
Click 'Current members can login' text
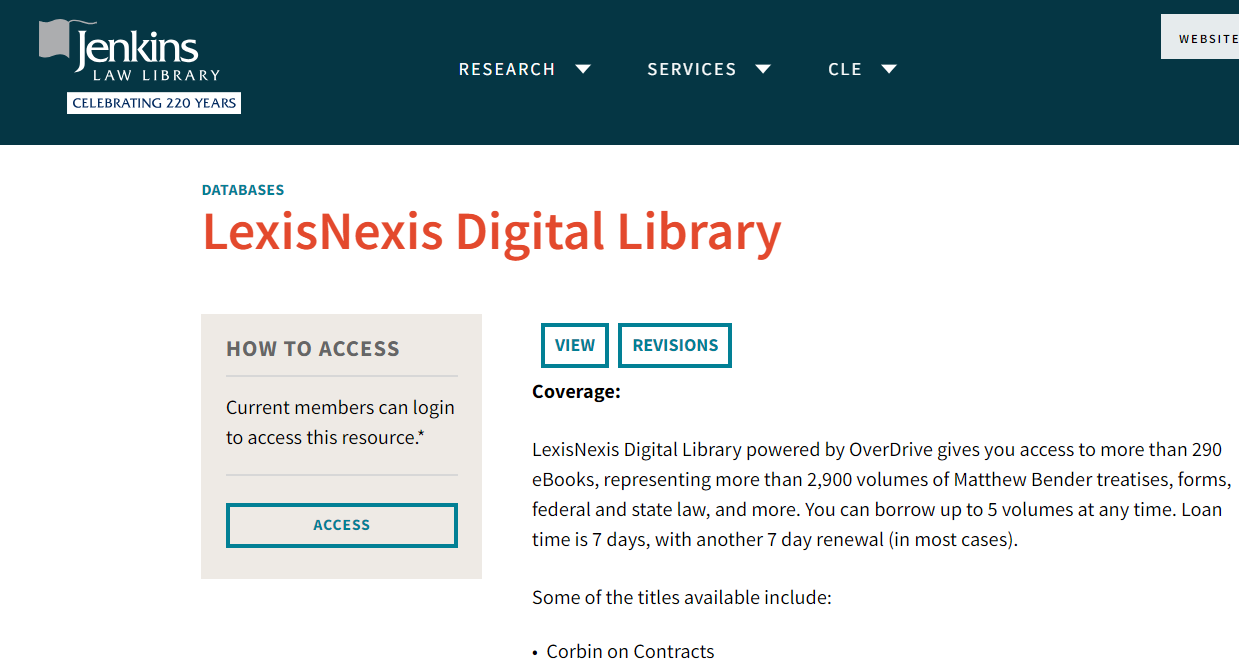click(340, 408)
